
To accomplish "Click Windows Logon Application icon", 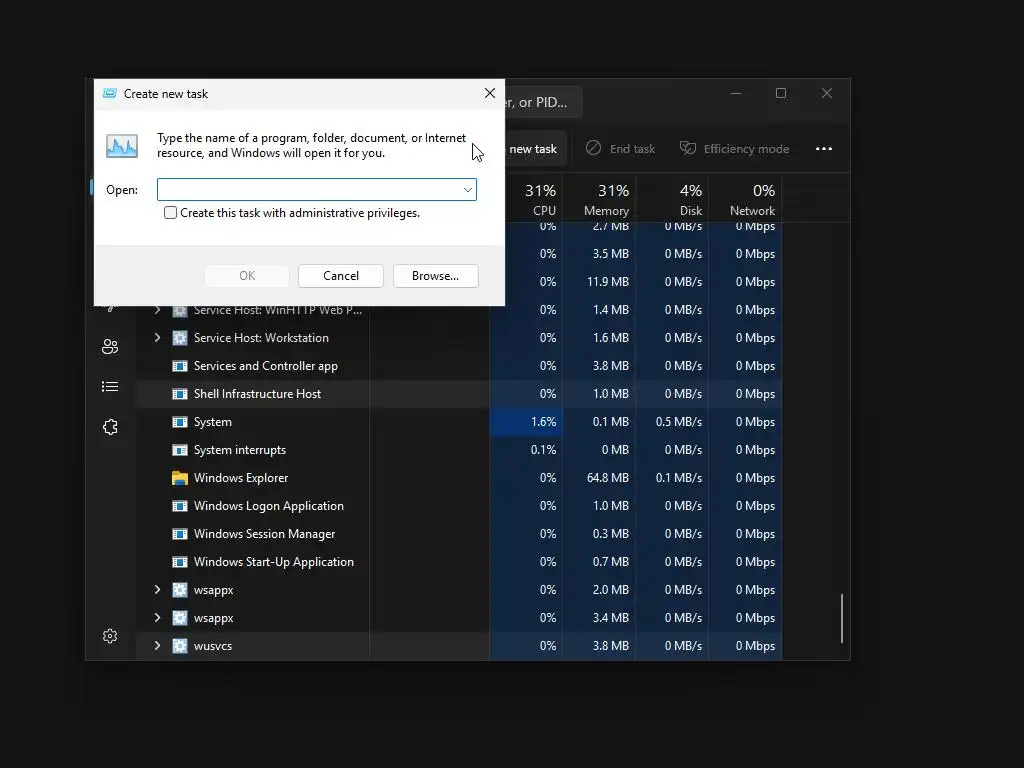I will tap(180, 506).
